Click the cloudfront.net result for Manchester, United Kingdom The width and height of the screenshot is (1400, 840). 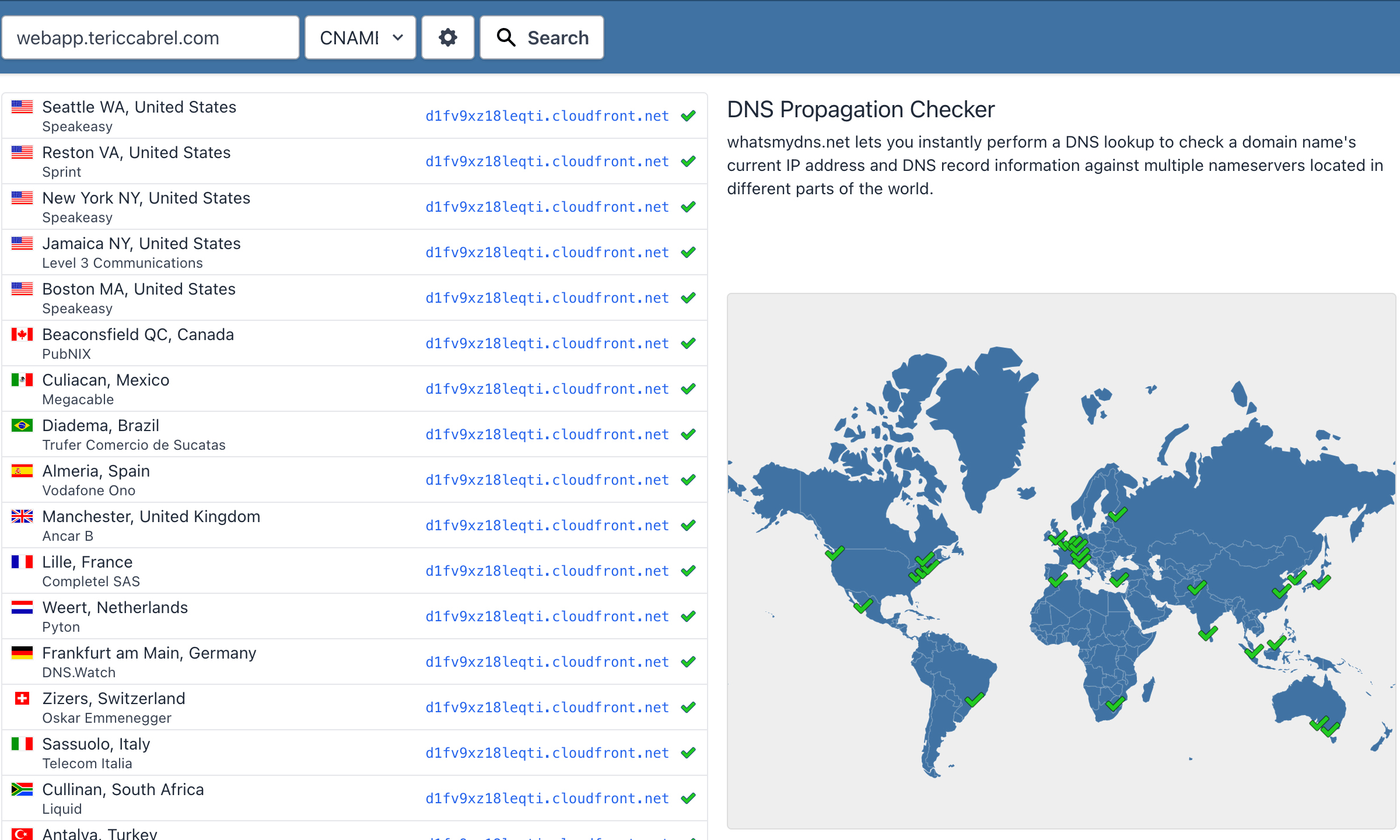pos(547,526)
